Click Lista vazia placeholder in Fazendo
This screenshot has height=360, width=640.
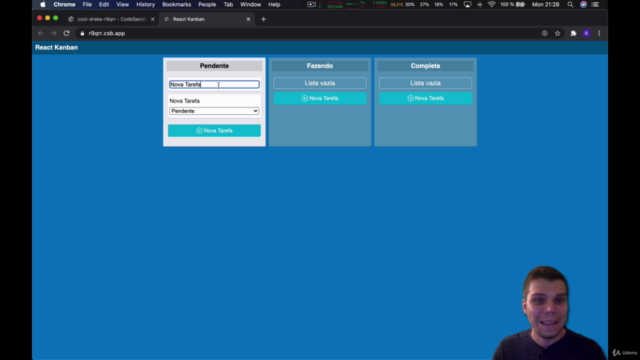(320, 83)
